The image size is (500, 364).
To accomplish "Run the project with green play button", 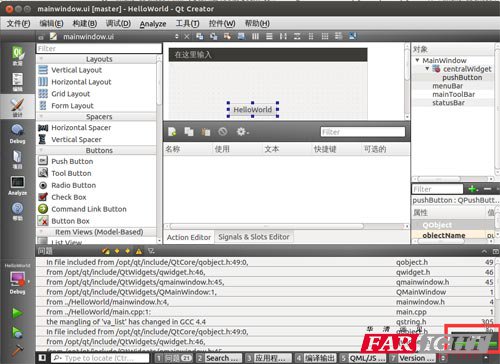I will (17, 313).
